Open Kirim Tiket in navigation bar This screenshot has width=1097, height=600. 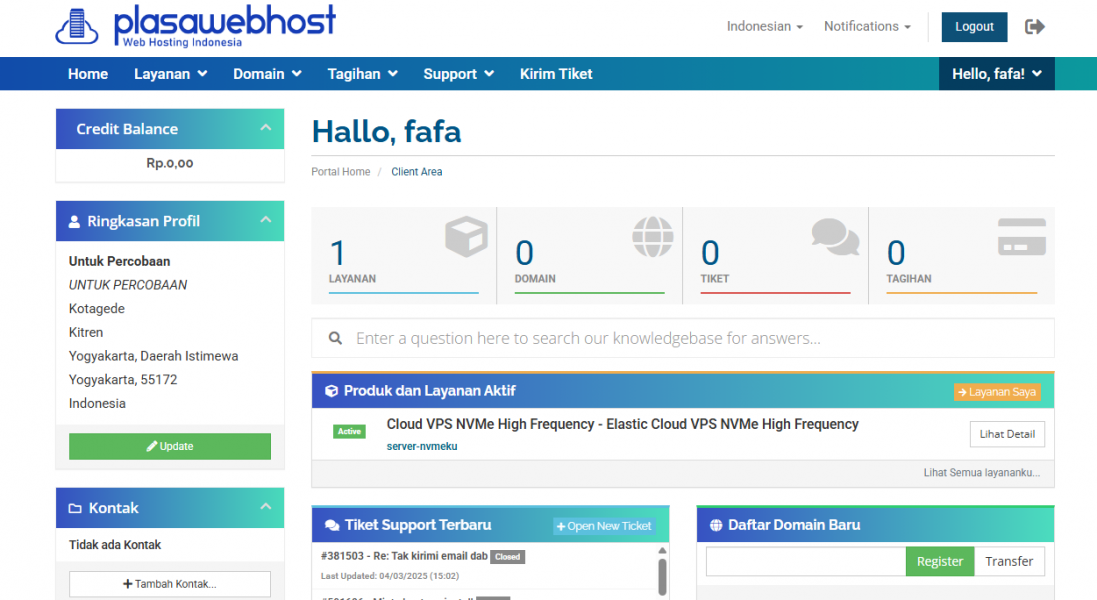(x=556, y=74)
